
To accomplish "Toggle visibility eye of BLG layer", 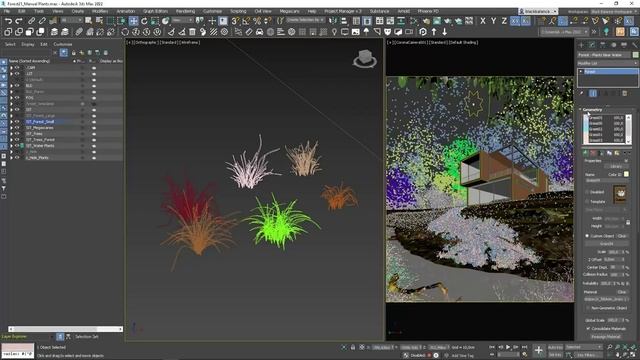I will coord(17,86).
